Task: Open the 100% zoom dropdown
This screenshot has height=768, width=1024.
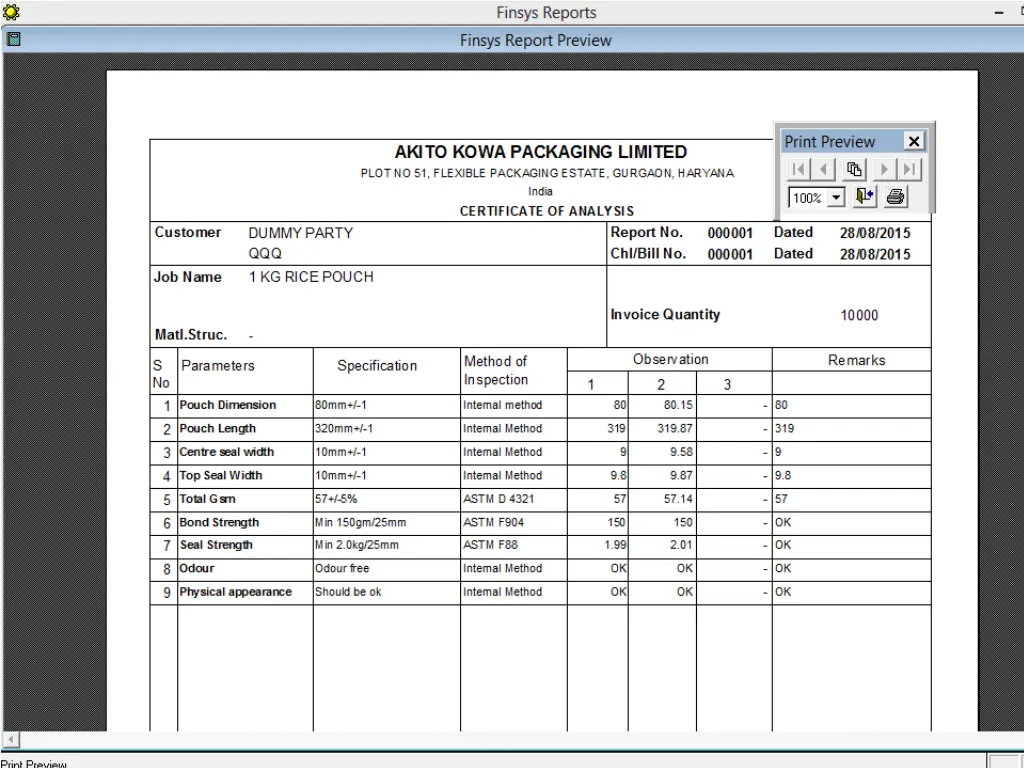Action: [836, 197]
